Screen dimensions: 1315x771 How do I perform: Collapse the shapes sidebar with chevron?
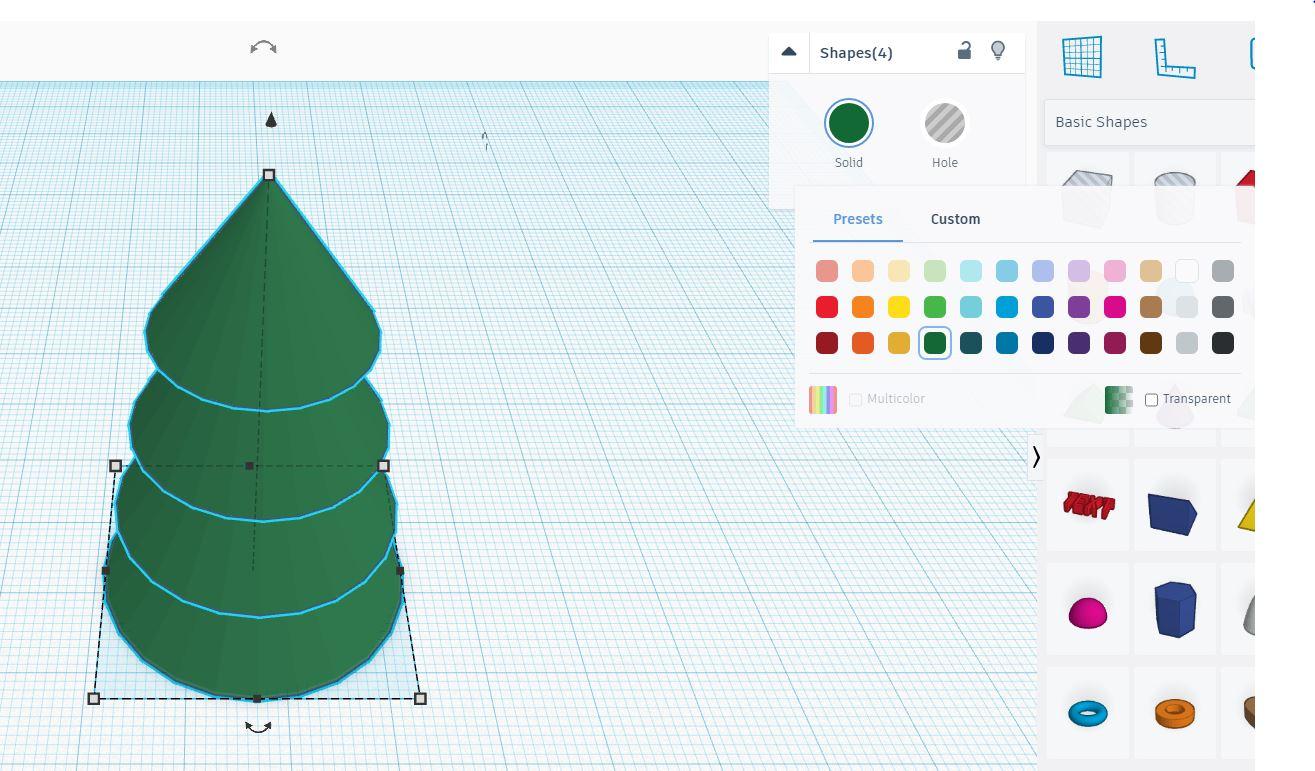pyautogui.click(x=1036, y=457)
